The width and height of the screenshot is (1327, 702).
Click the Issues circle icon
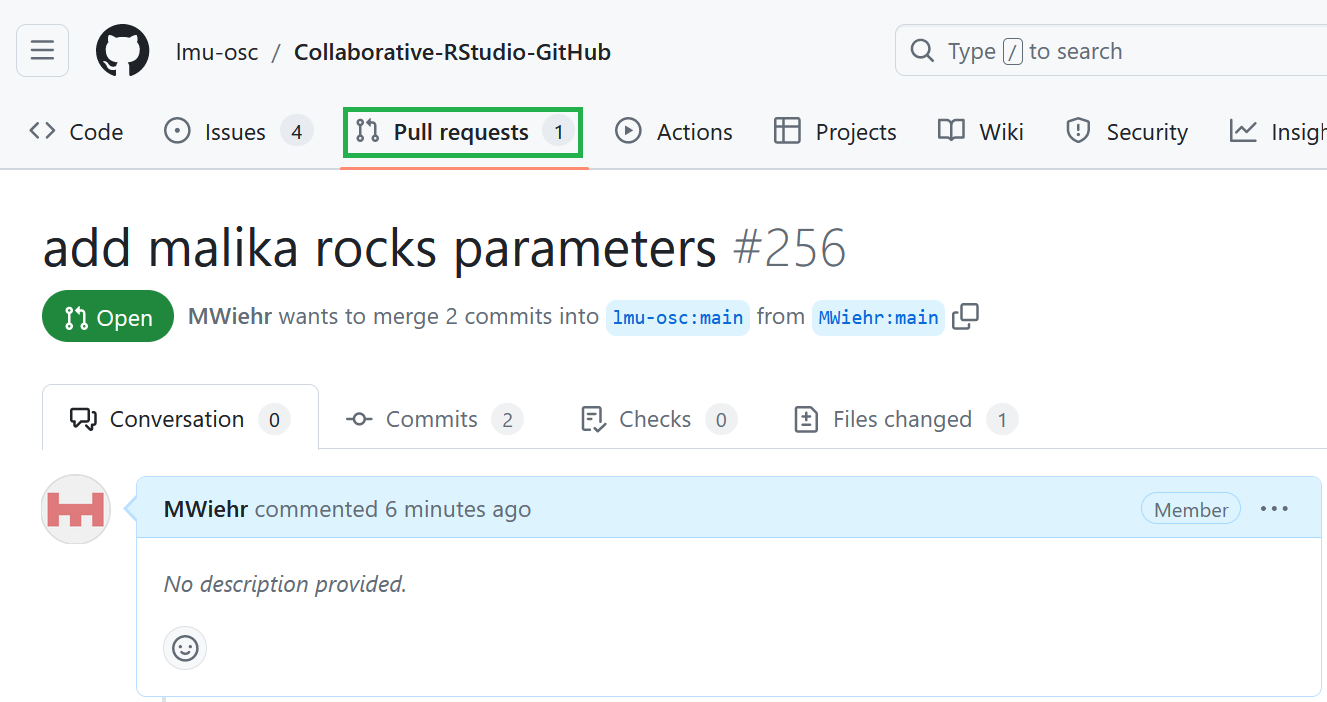pyautogui.click(x=176, y=131)
